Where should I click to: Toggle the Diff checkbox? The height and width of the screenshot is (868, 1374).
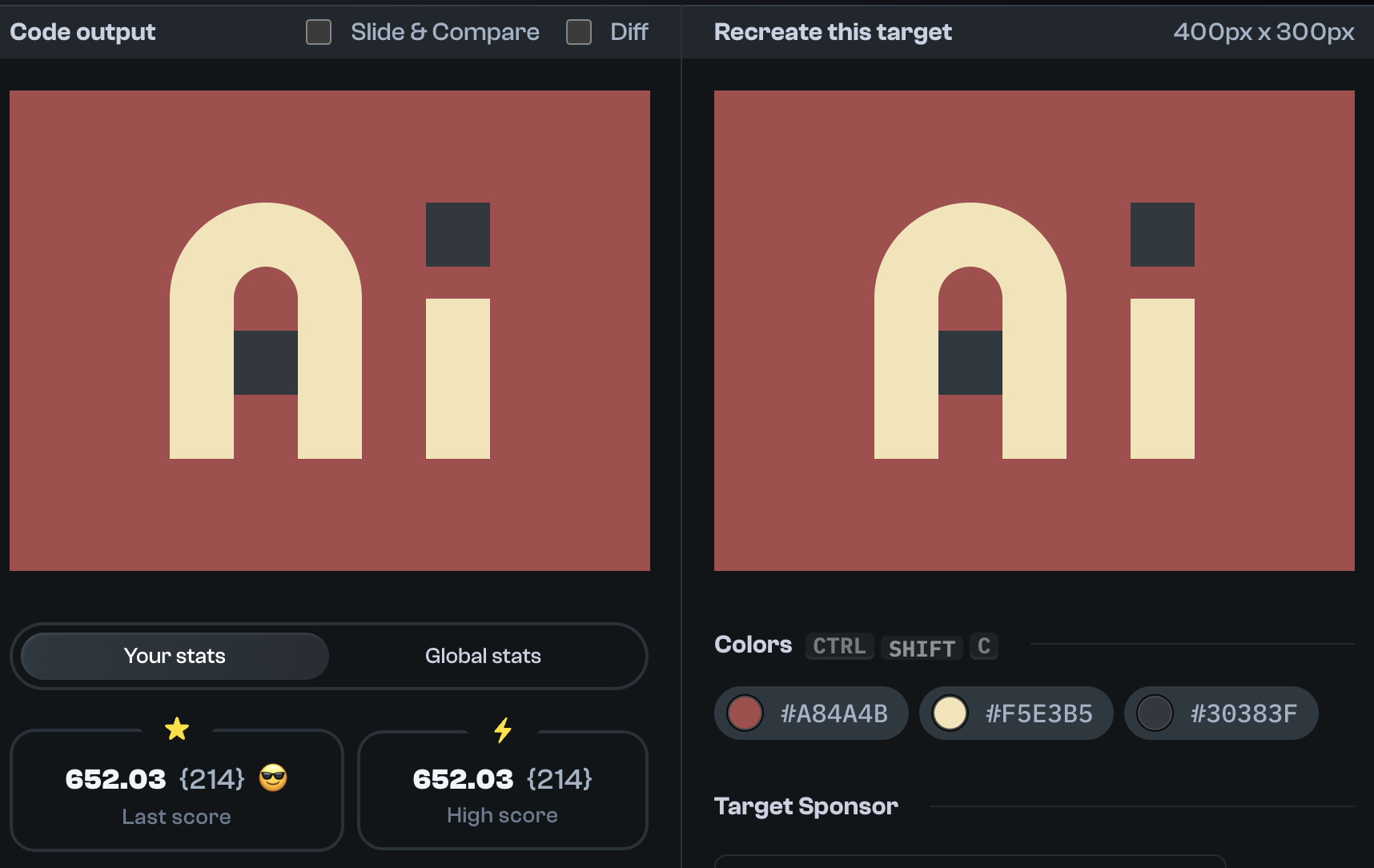click(579, 32)
